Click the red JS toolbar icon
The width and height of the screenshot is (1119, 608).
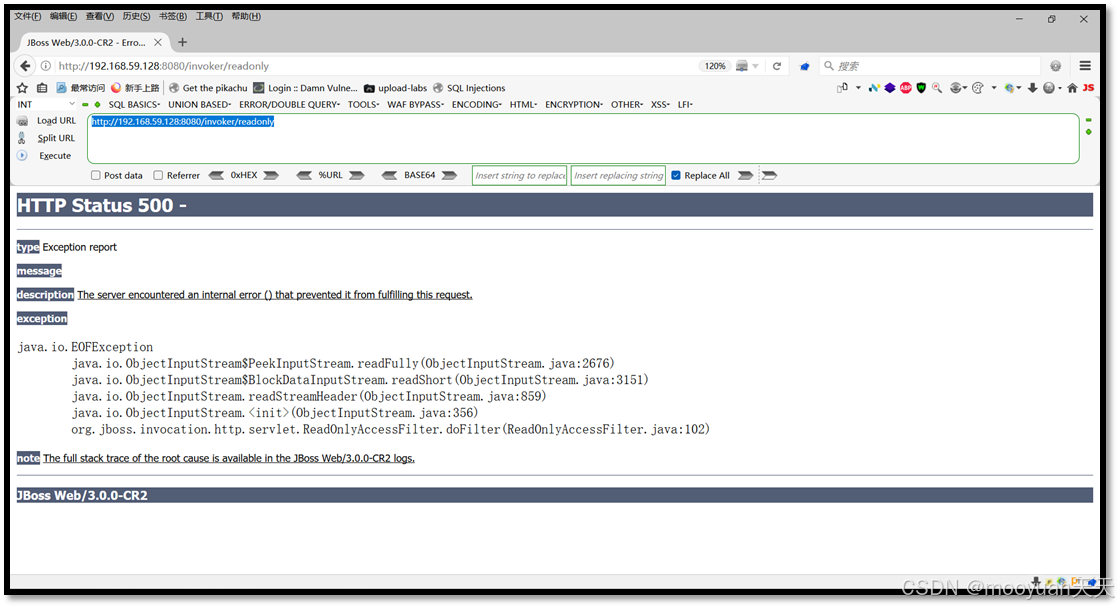[1088, 88]
